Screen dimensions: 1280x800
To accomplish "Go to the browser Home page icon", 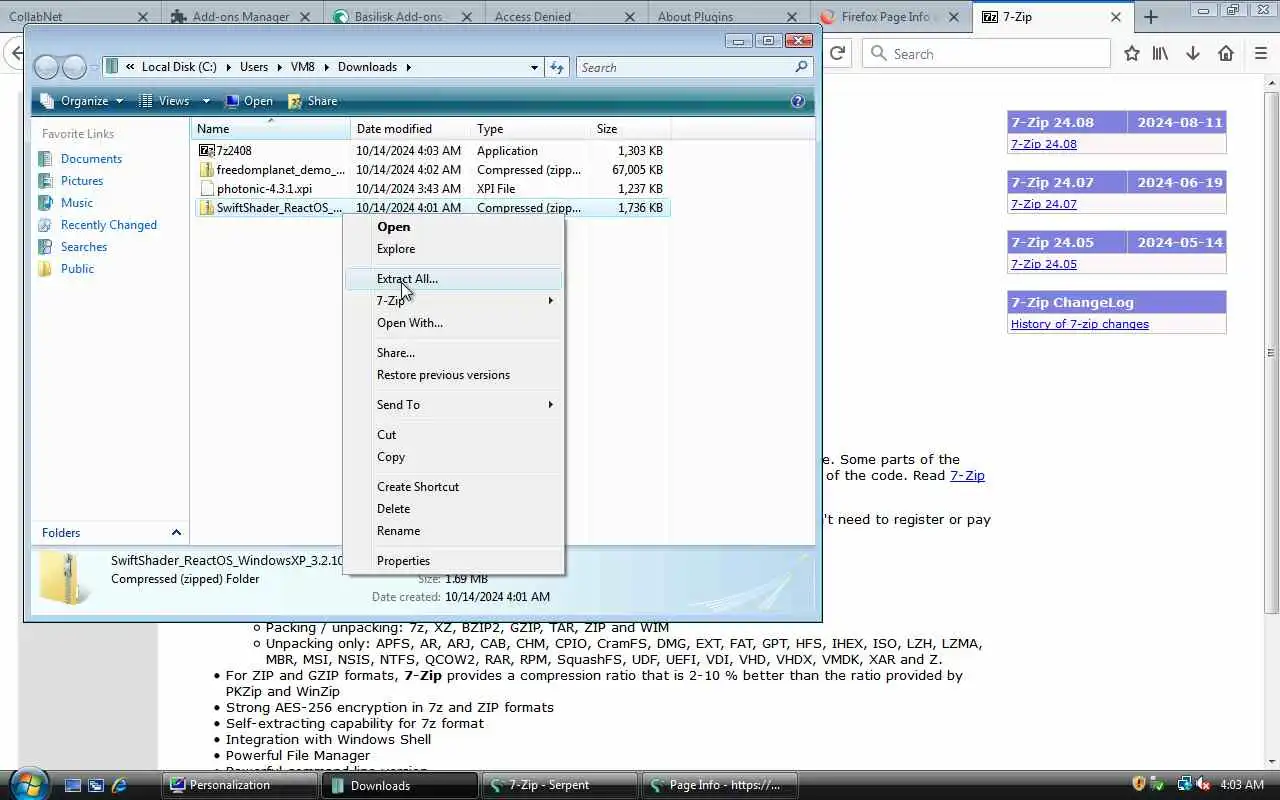I will point(1226,54).
